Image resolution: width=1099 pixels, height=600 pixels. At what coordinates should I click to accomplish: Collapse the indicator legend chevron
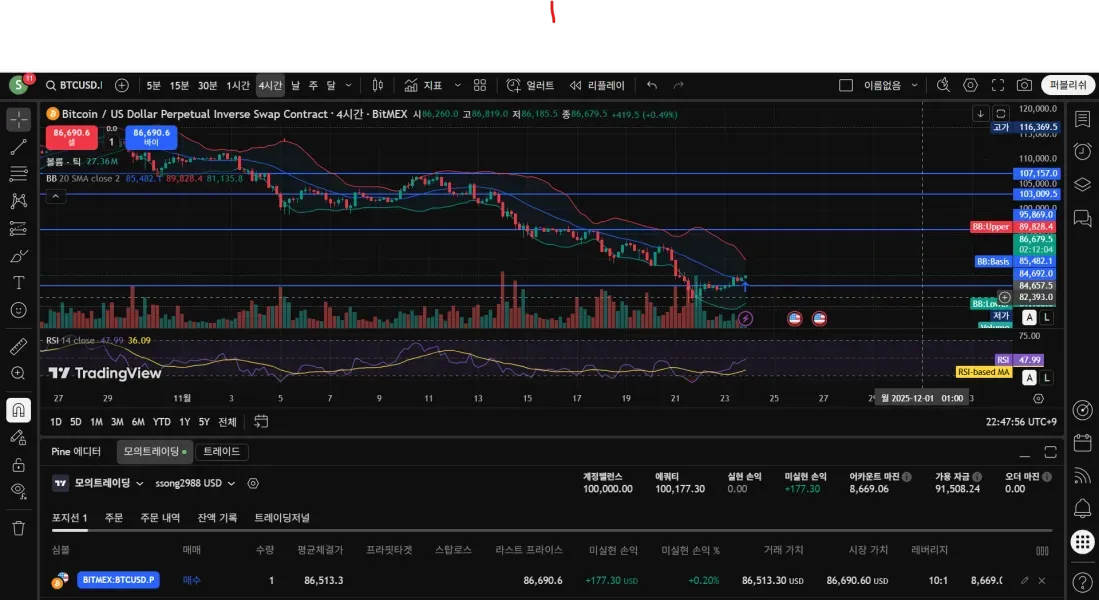tap(55, 197)
